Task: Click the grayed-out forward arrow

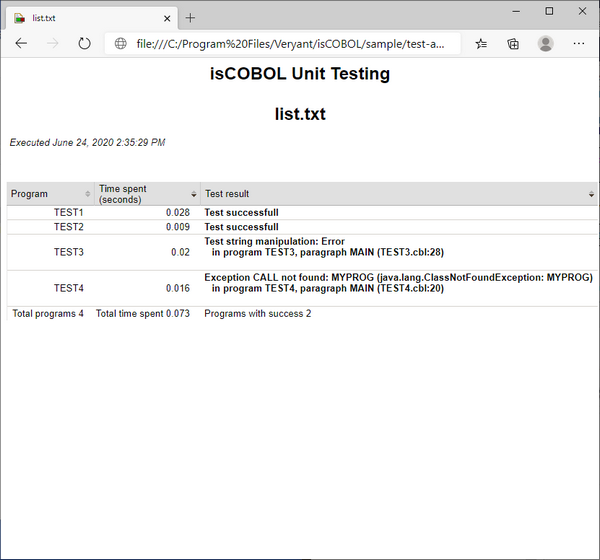Action: coord(52,44)
